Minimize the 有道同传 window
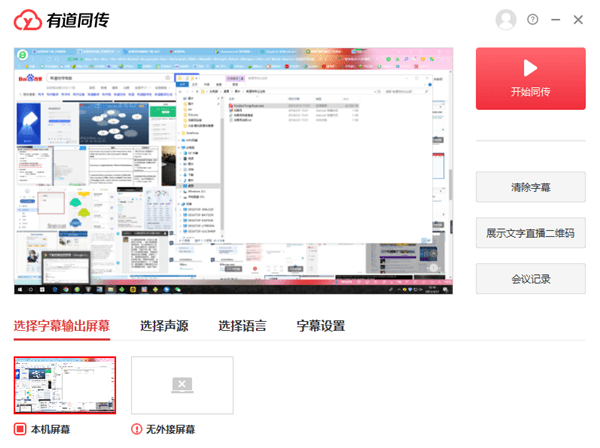The image size is (600, 448). pyautogui.click(x=556, y=20)
